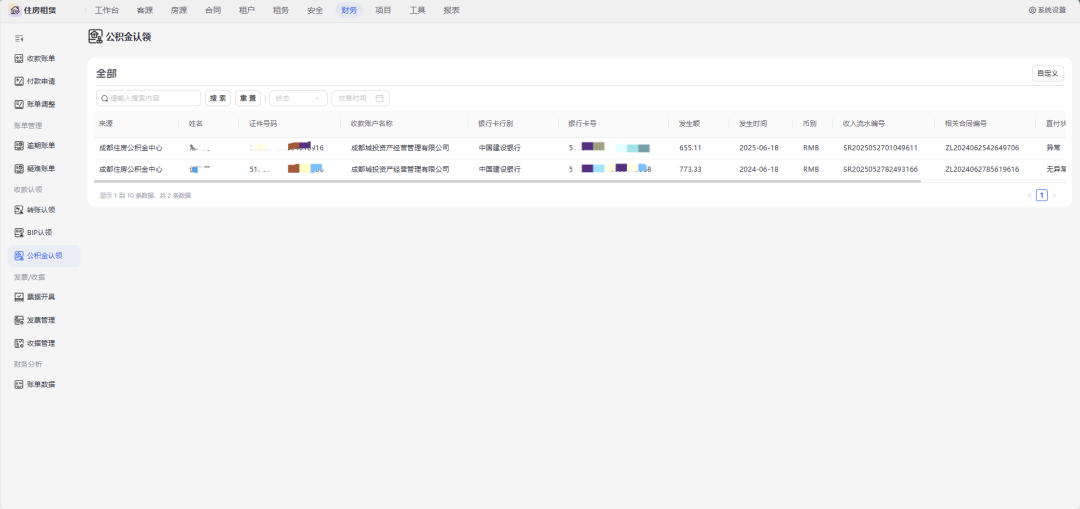Open 发票管理 in the sidebar

(40, 320)
